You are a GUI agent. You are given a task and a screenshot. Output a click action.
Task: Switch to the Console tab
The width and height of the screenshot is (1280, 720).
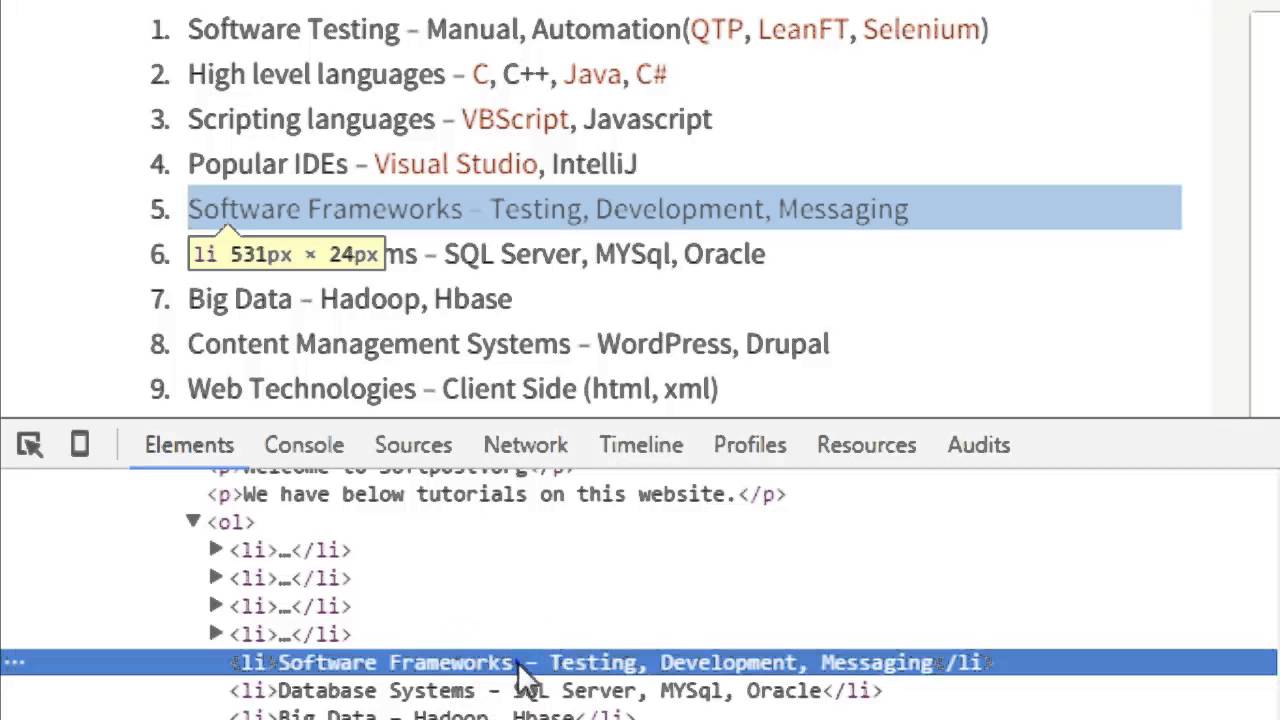click(304, 445)
